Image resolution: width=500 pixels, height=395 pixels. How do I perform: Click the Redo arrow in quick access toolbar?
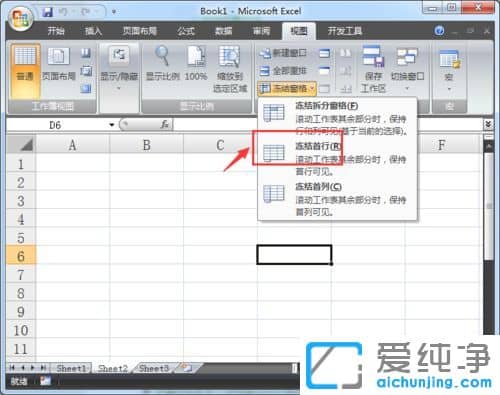click(85, 12)
